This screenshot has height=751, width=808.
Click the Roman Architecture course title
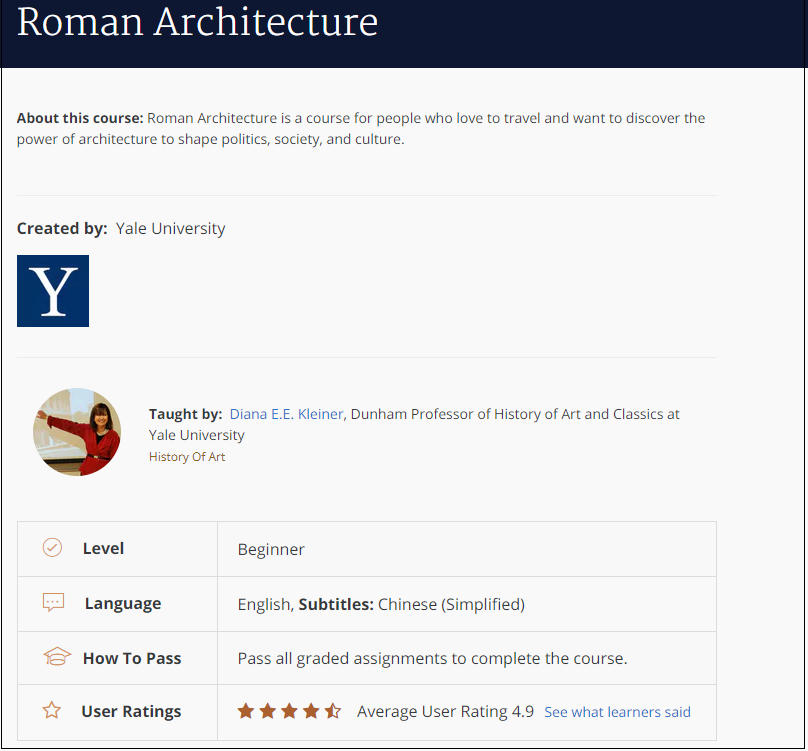click(x=197, y=22)
